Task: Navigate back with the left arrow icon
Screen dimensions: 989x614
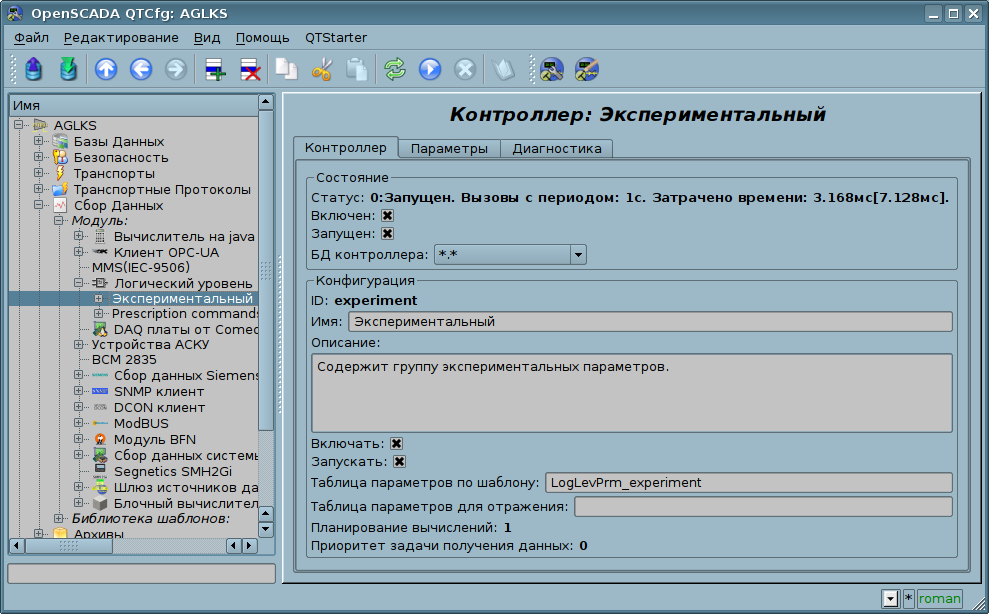Action: point(141,69)
